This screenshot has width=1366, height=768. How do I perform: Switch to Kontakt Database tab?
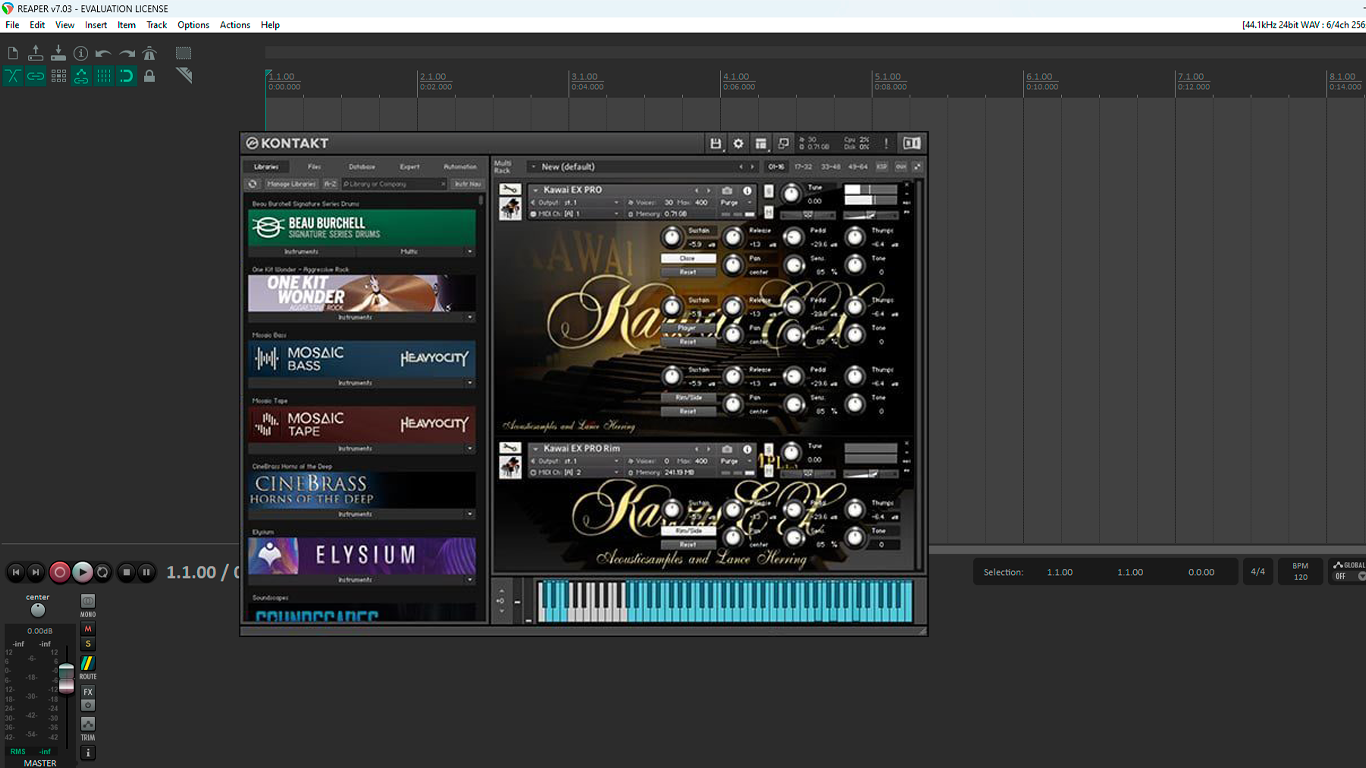[x=362, y=167]
